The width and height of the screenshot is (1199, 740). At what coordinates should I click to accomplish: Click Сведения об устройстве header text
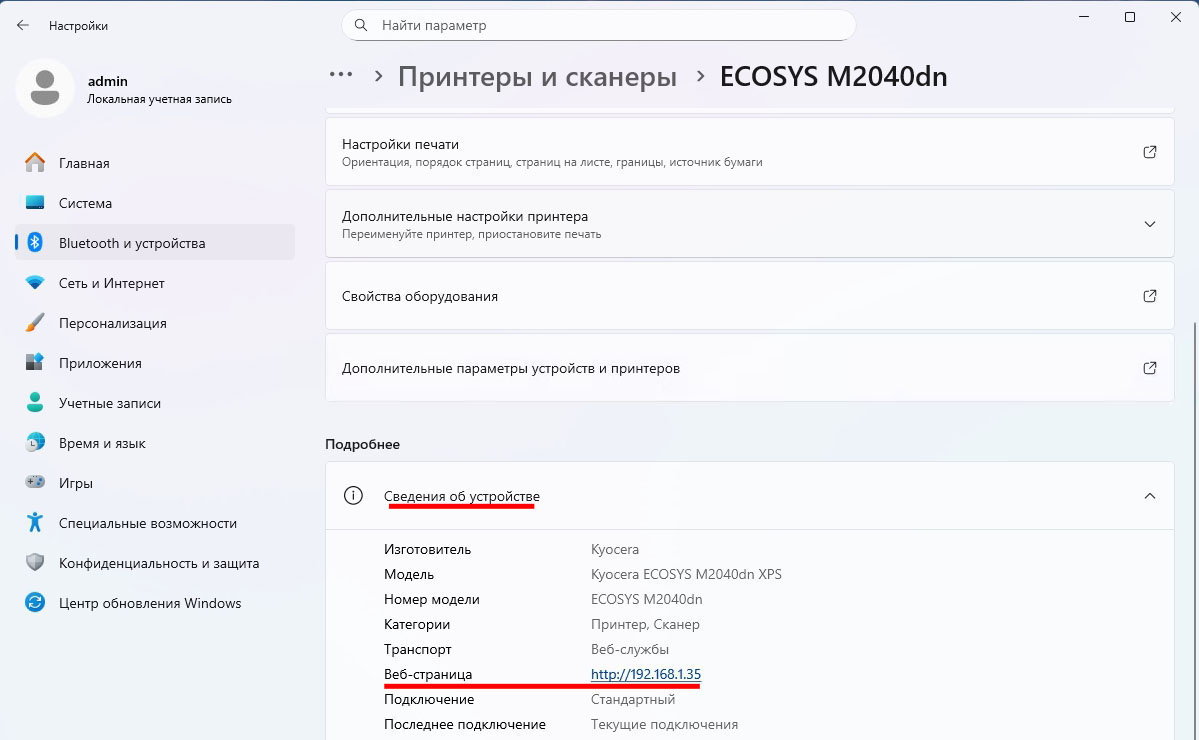462,496
